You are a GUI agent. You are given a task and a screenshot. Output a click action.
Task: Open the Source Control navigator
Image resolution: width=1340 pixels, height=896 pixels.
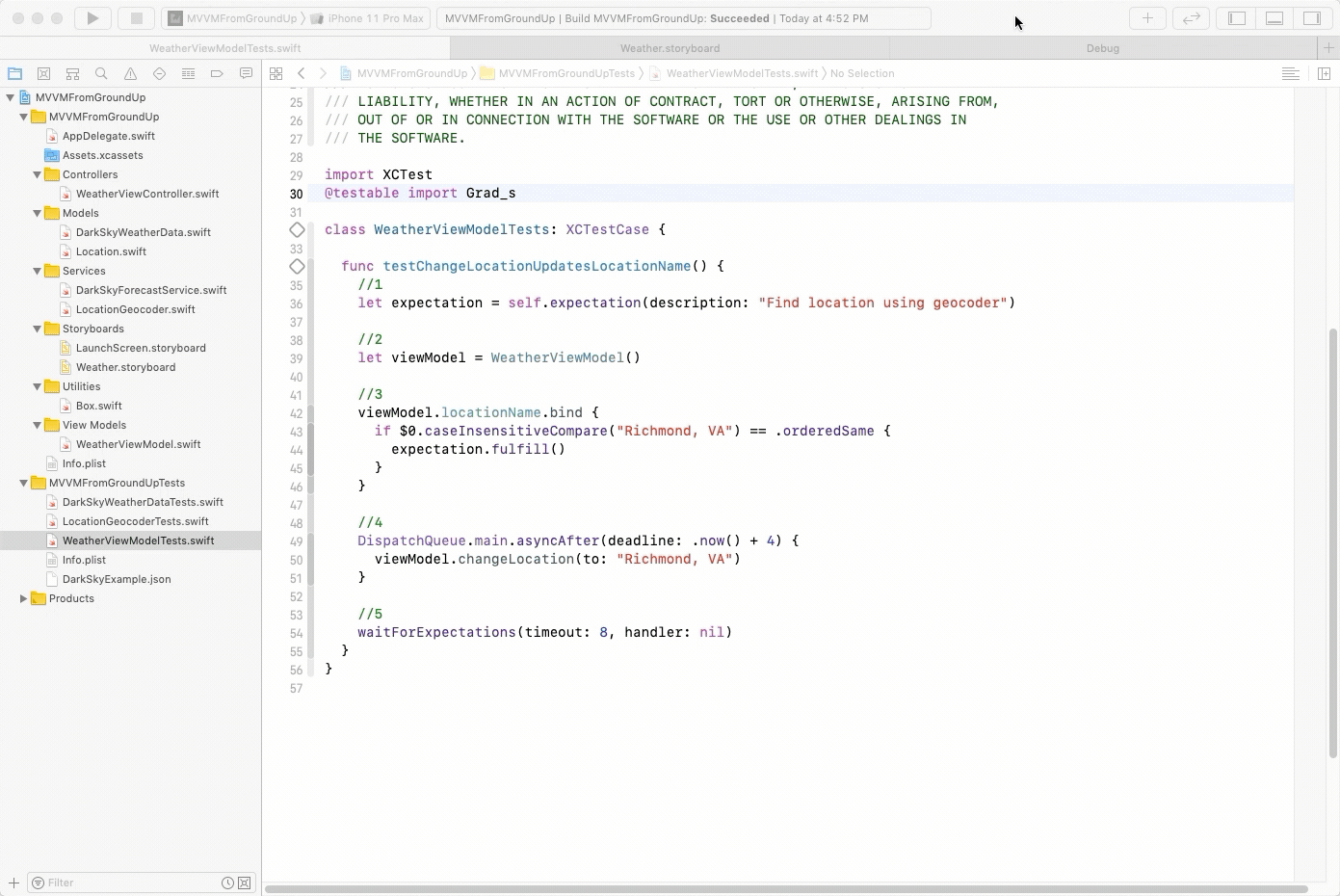pos(43,73)
